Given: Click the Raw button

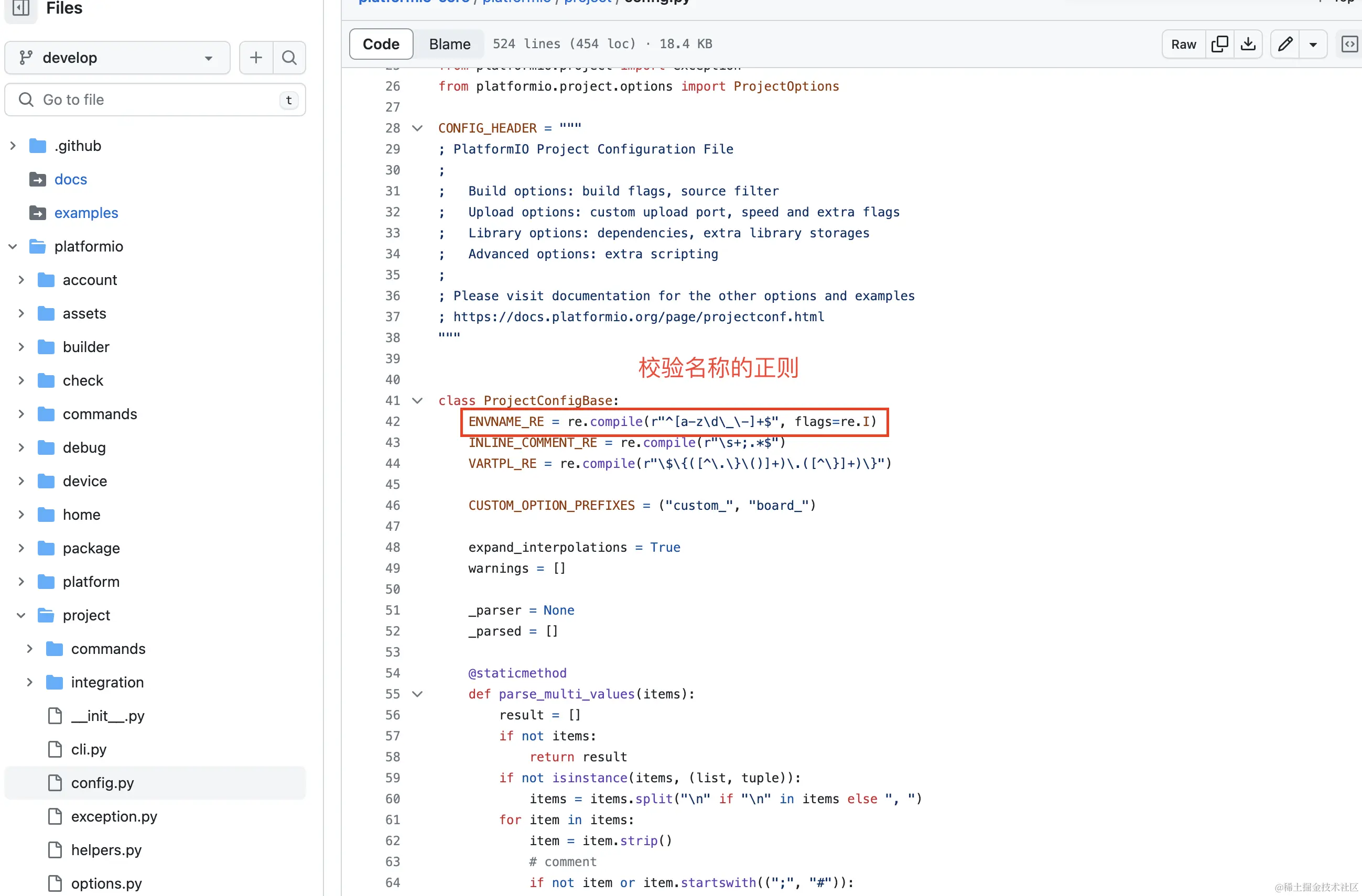Looking at the screenshot, I should 1183,44.
